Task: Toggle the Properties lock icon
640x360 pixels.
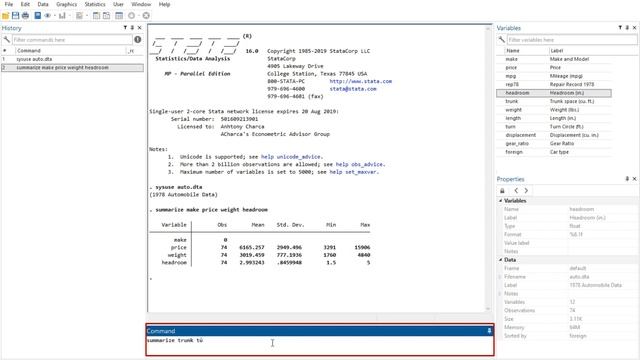Action: point(502,191)
